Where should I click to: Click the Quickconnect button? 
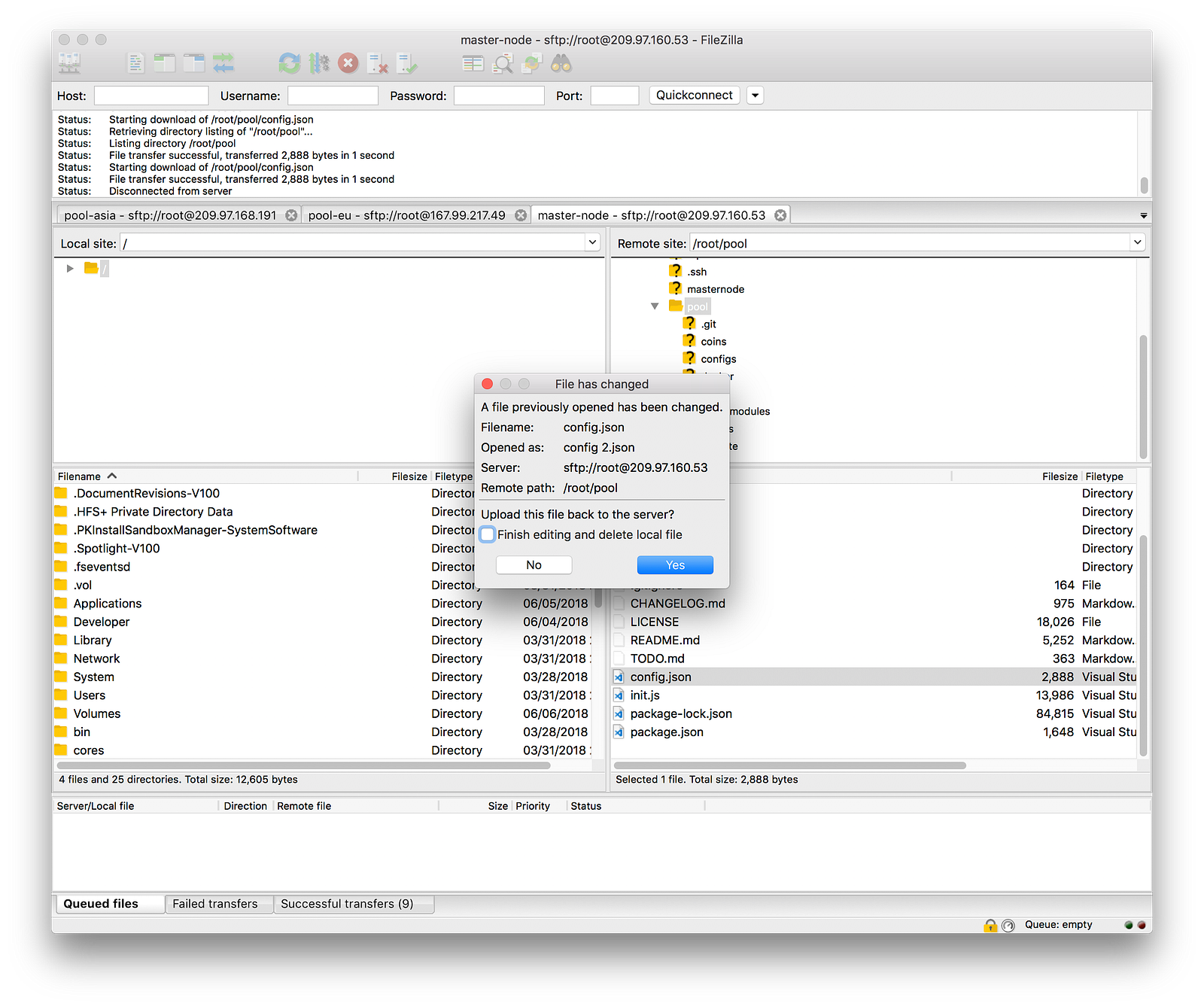click(695, 96)
